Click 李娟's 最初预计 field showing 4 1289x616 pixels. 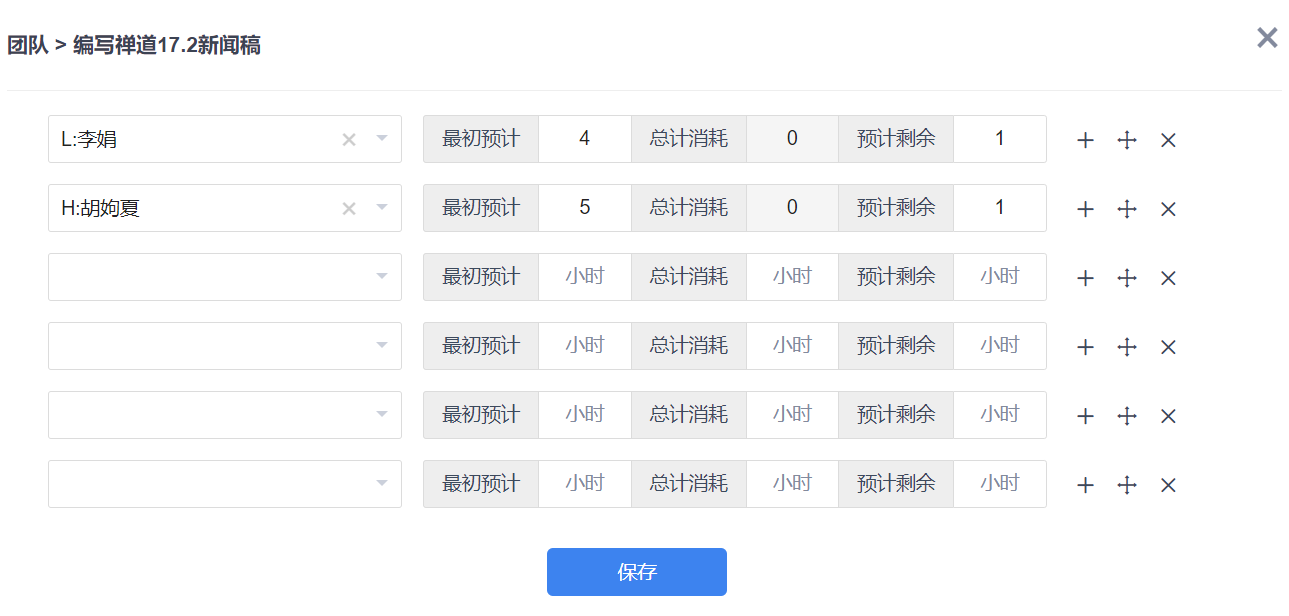click(x=584, y=139)
